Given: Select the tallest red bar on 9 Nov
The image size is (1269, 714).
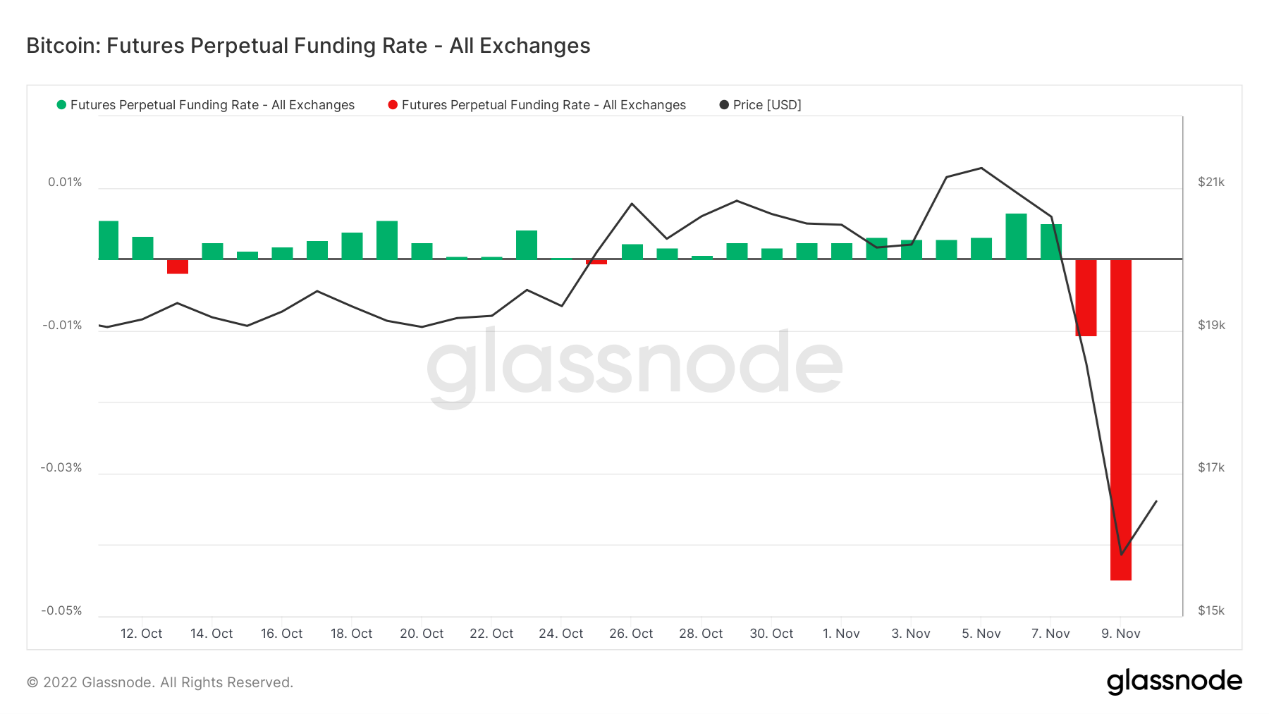Looking at the screenshot, I should (x=1120, y=419).
